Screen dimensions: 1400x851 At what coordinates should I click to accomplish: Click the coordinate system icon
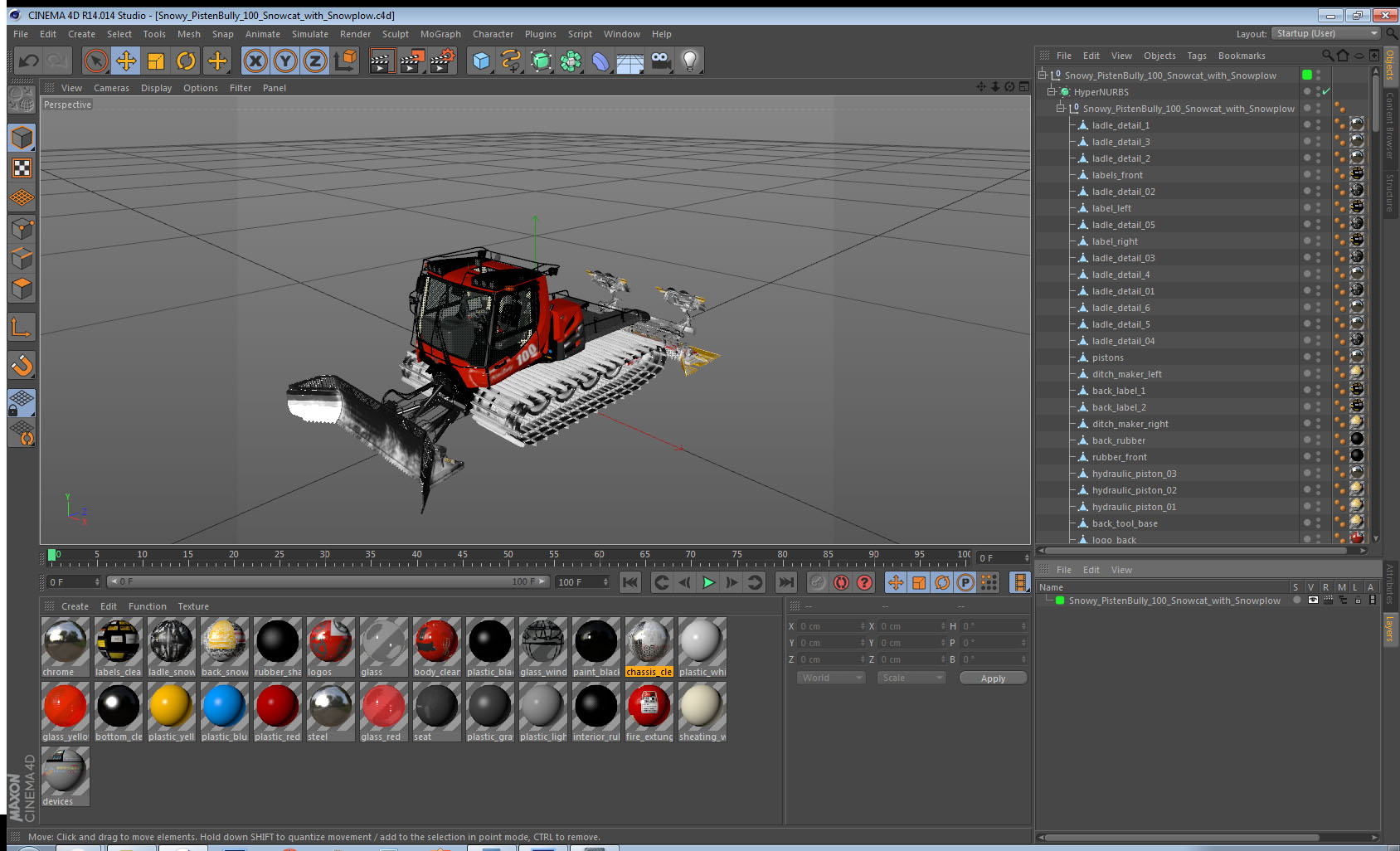point(345,61)
